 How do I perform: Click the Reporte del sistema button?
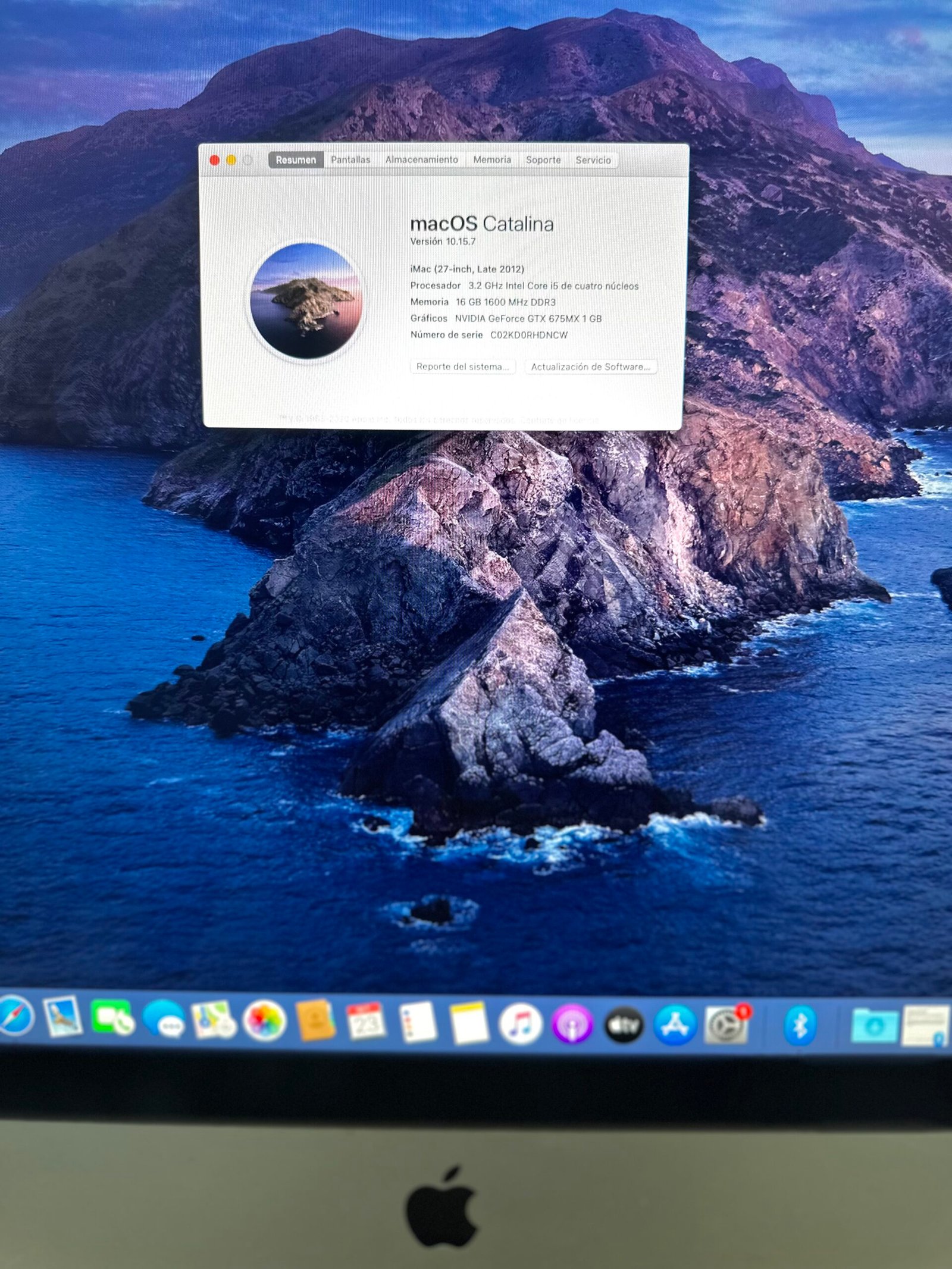(x=462, y=366)
